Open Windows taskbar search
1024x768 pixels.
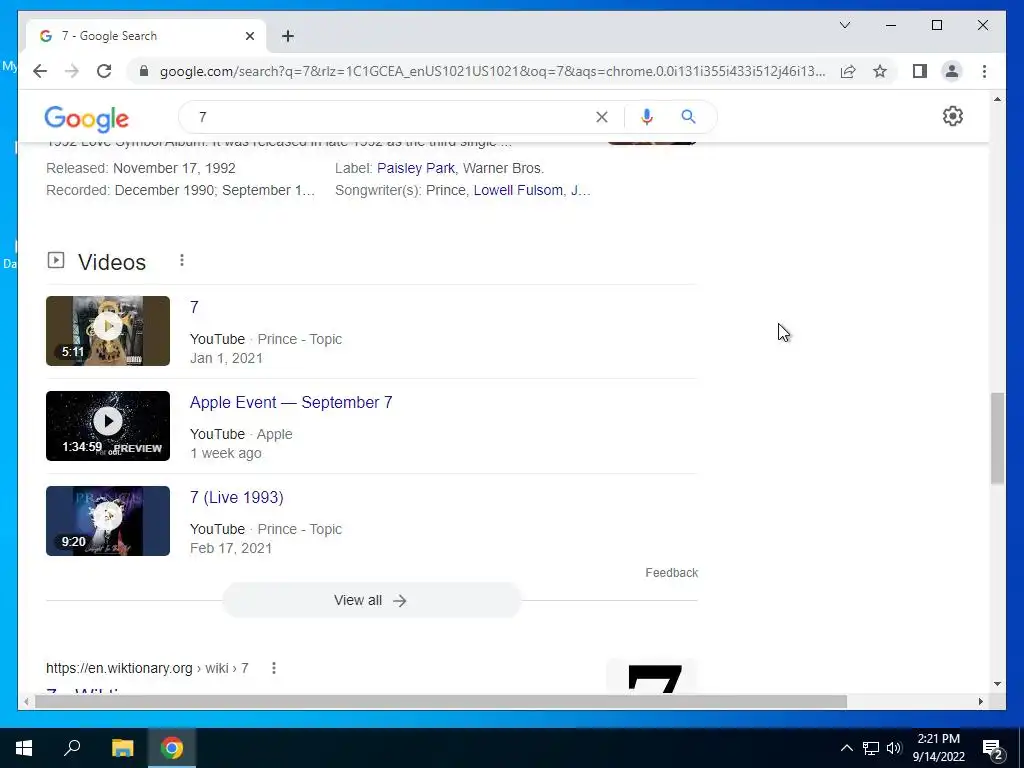point(72,748)
